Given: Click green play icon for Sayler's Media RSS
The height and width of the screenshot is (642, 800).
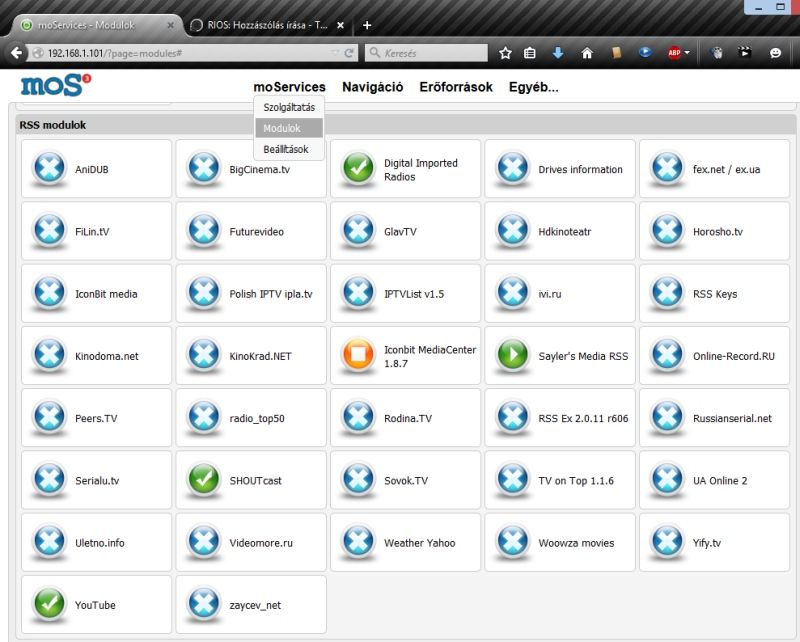Looking at the screenshot, I should pyautogui.click(x=513, y=354).
